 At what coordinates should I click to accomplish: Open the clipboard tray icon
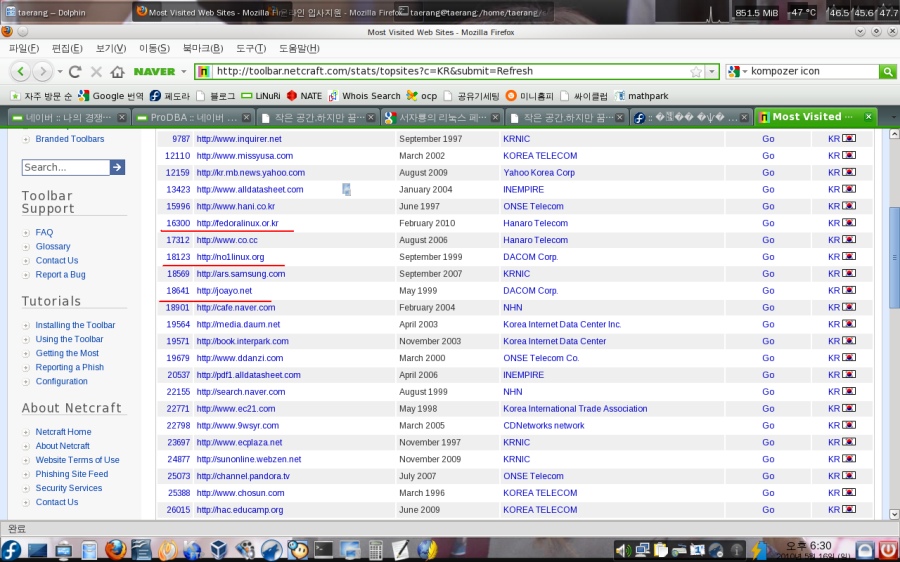coord(661,551)
